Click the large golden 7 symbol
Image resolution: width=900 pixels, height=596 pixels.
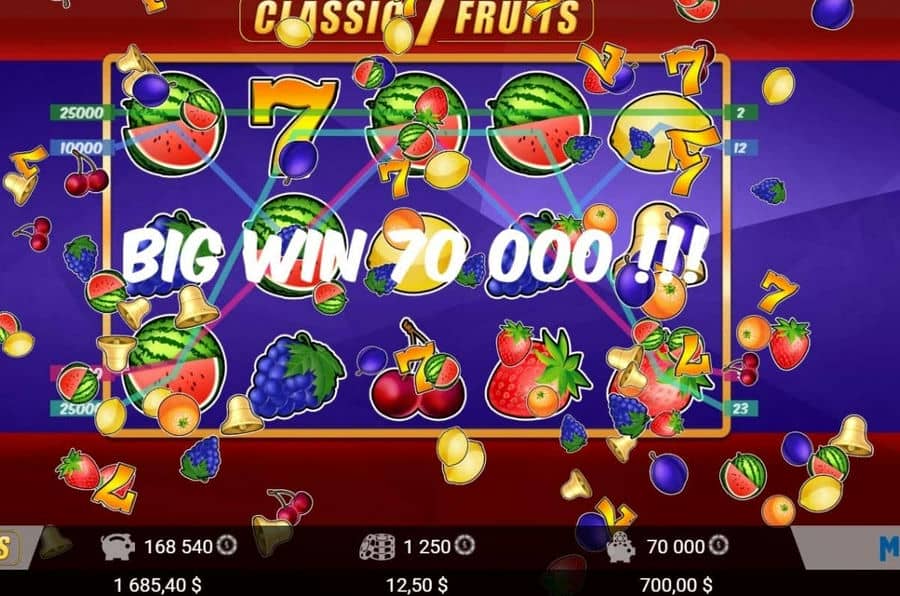click(293, 123)
